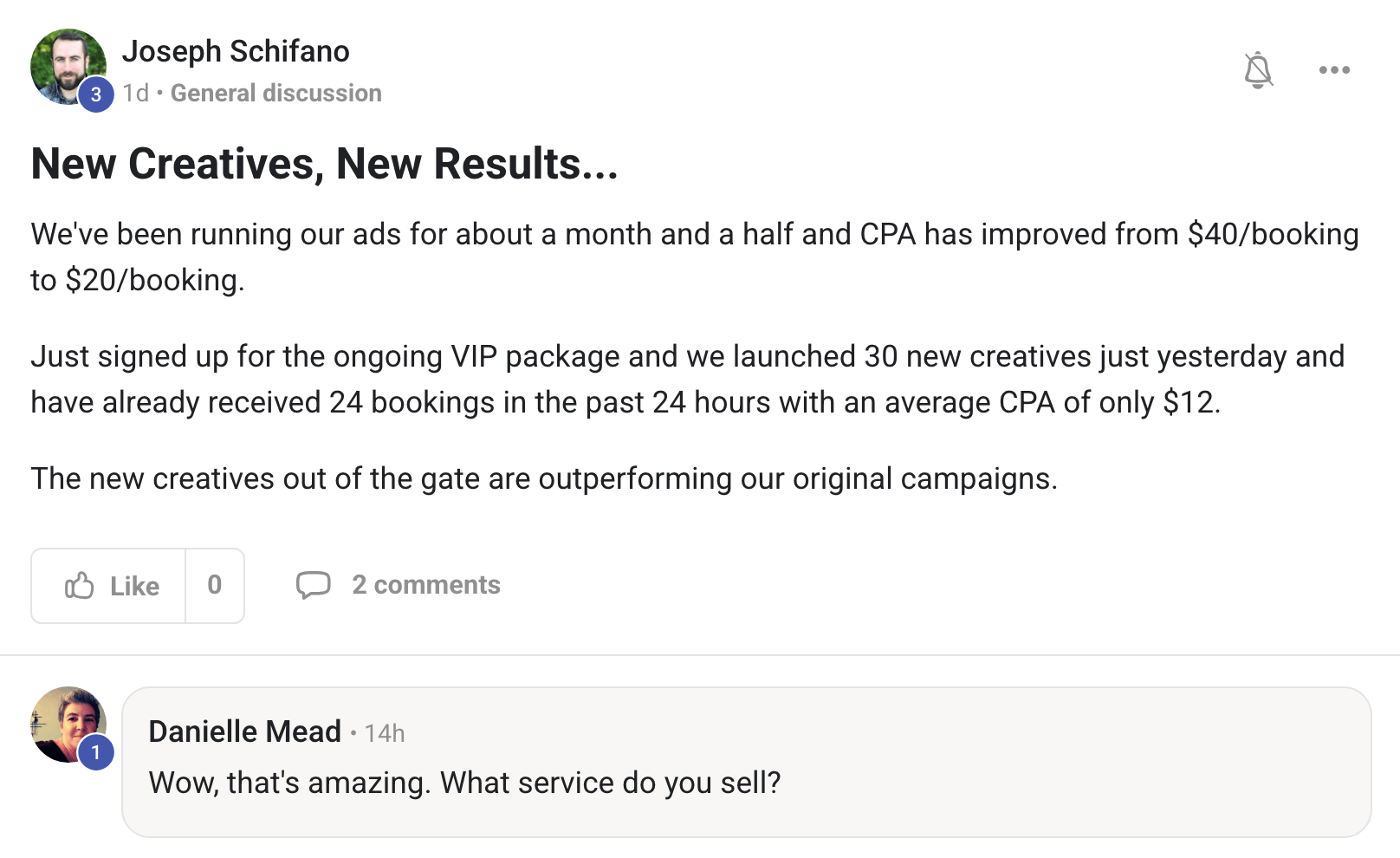Viewport: 1400px width, 858px height.
Task: Open the 2 comments link
Action: click(x=425, y=585)
